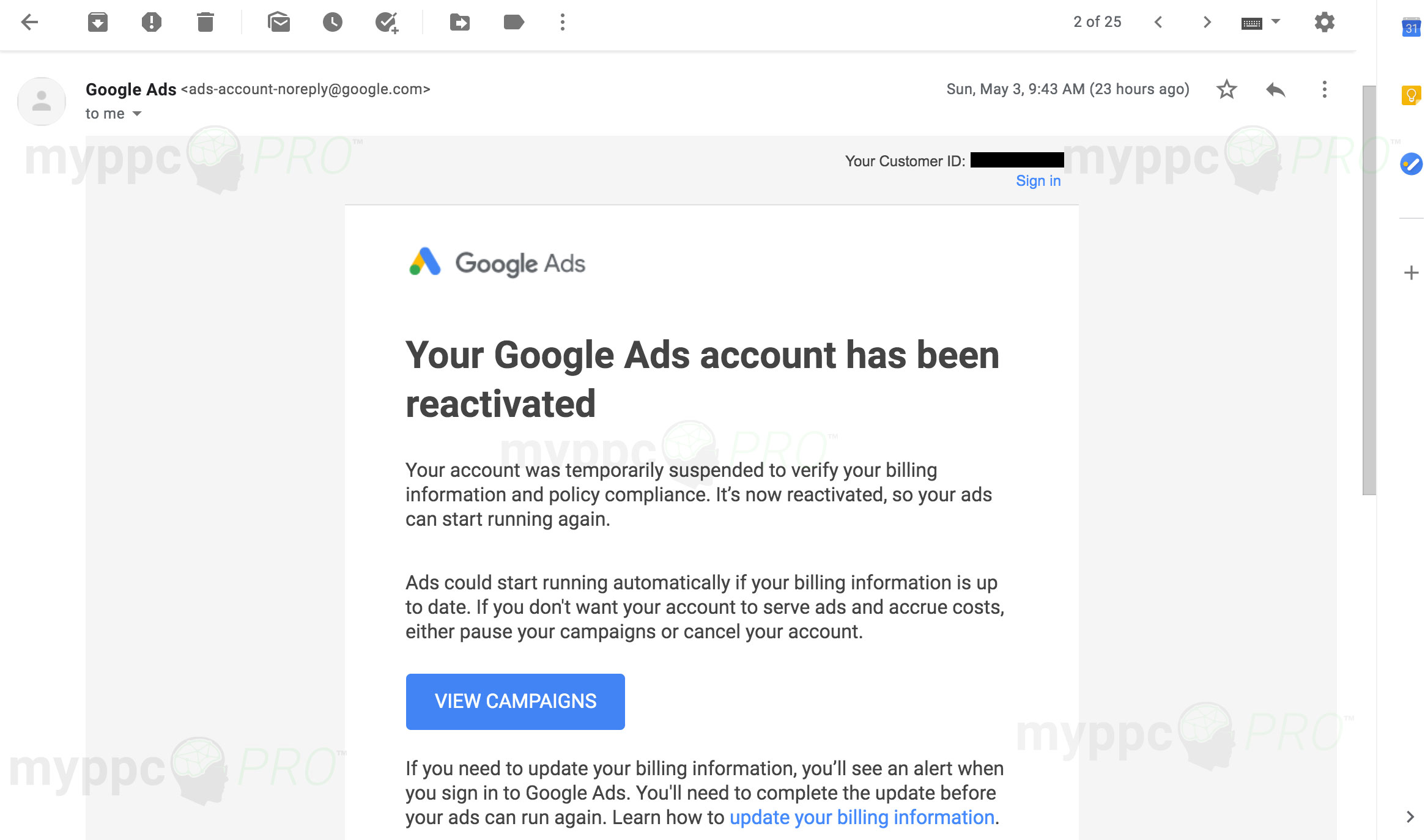Screen dimensions: 1425x840
Task: Star the Google Ads message
Action: pyautogui.click(x=1226, y=89)
